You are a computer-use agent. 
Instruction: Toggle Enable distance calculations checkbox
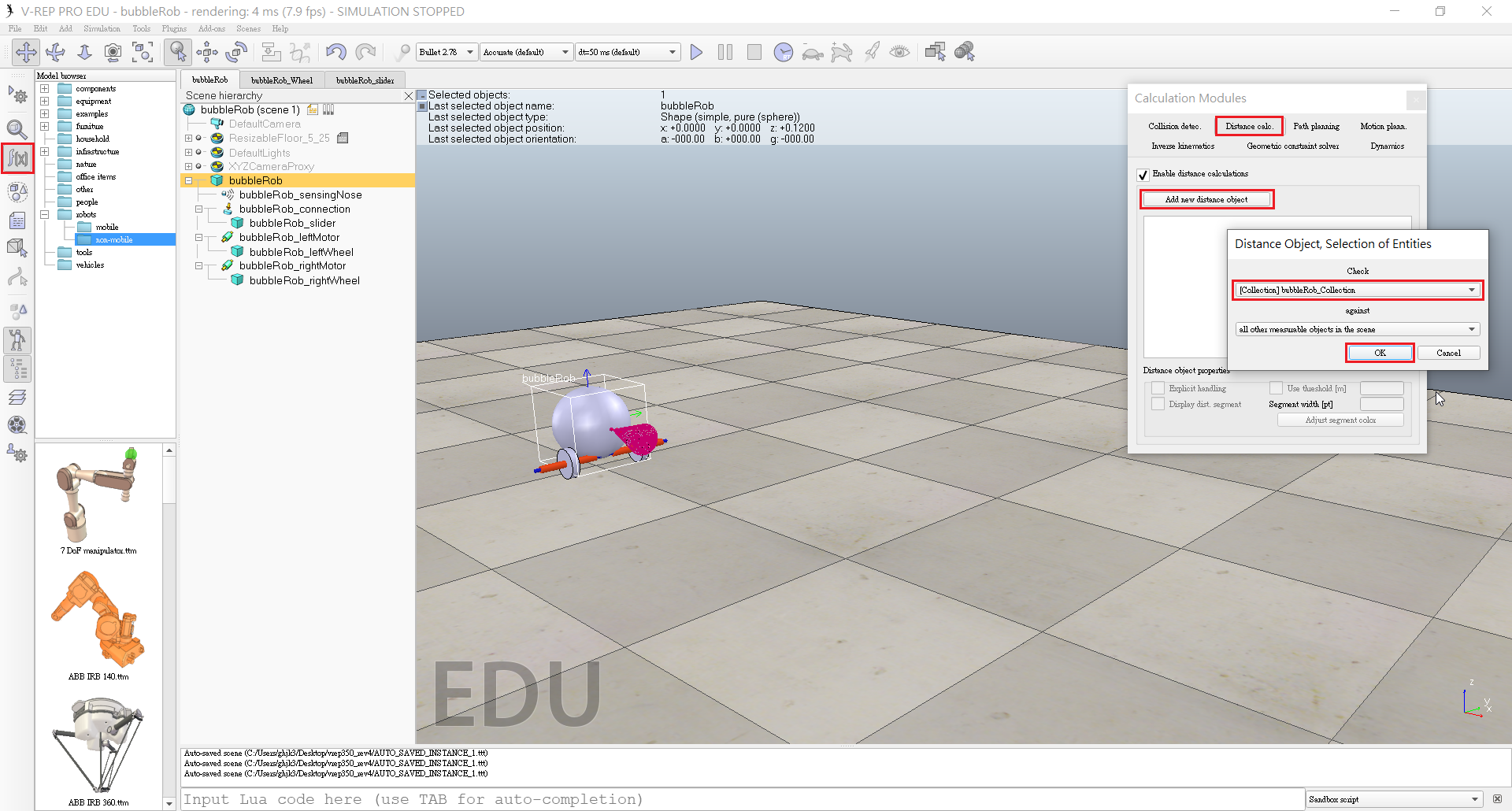click(x=1143, y=175)
